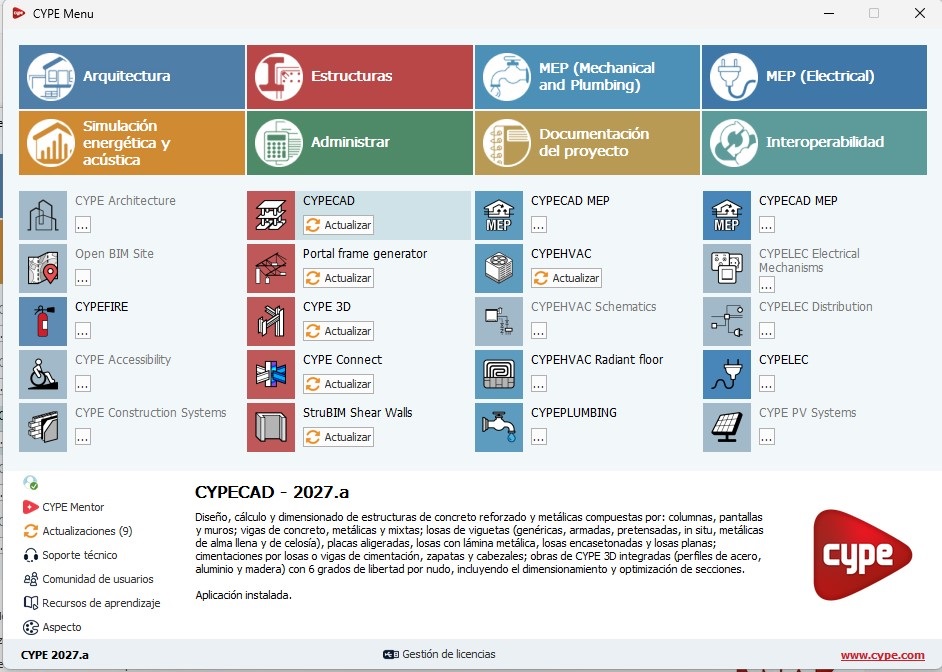The image size is (942, 672).
Task: Launch the CYPE Architecture app icon
Action: pyautogui.click(x=43, y=216)
